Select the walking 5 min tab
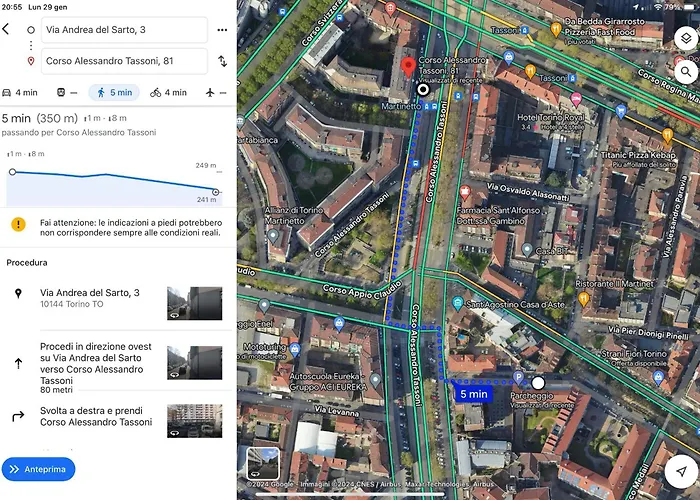Viewport: 700px width, 500px height. pyautogui.click(x=114, y=92)
